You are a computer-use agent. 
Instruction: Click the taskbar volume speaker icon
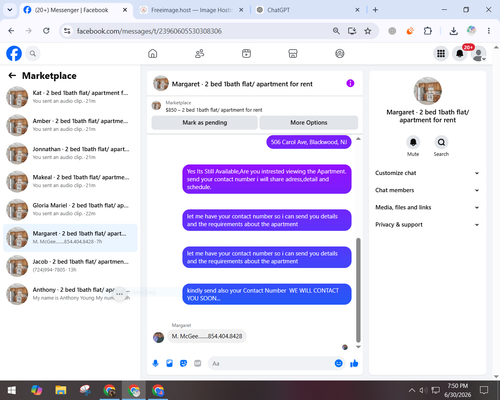(x=423, y=390)
